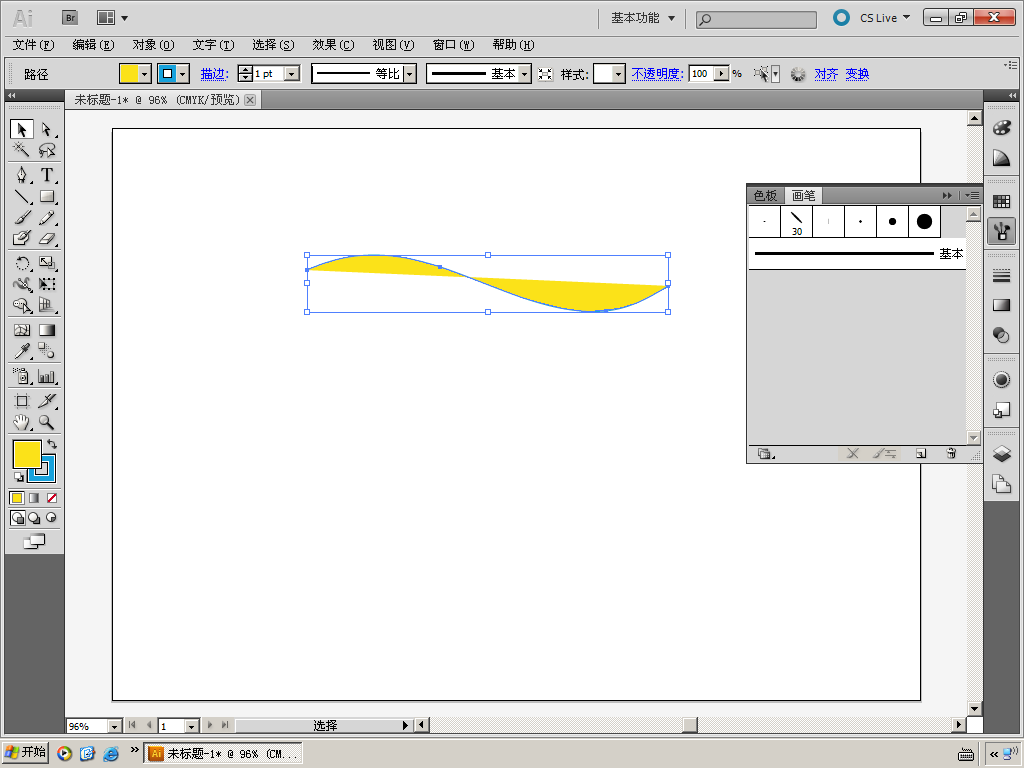Image resolution: width=1024 pixels, height=768 pixels.
Task: Switch to 色板 panel tab
Action: 765,195
